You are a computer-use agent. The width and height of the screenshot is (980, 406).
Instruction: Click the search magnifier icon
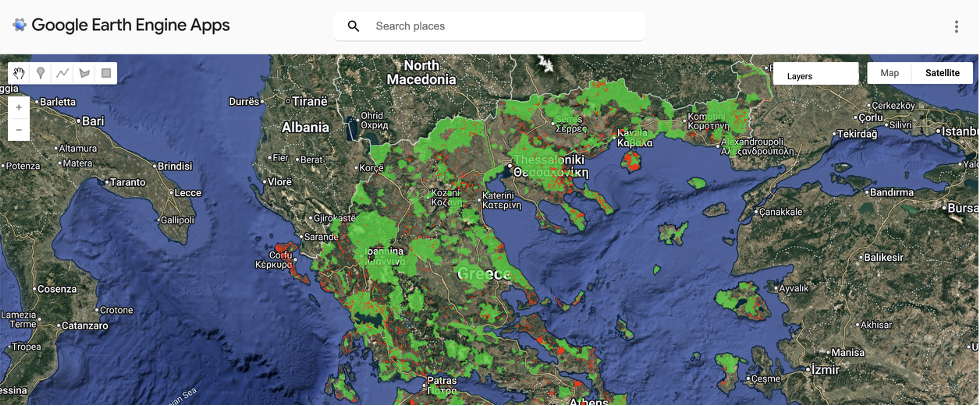click(x=353, y=26)
